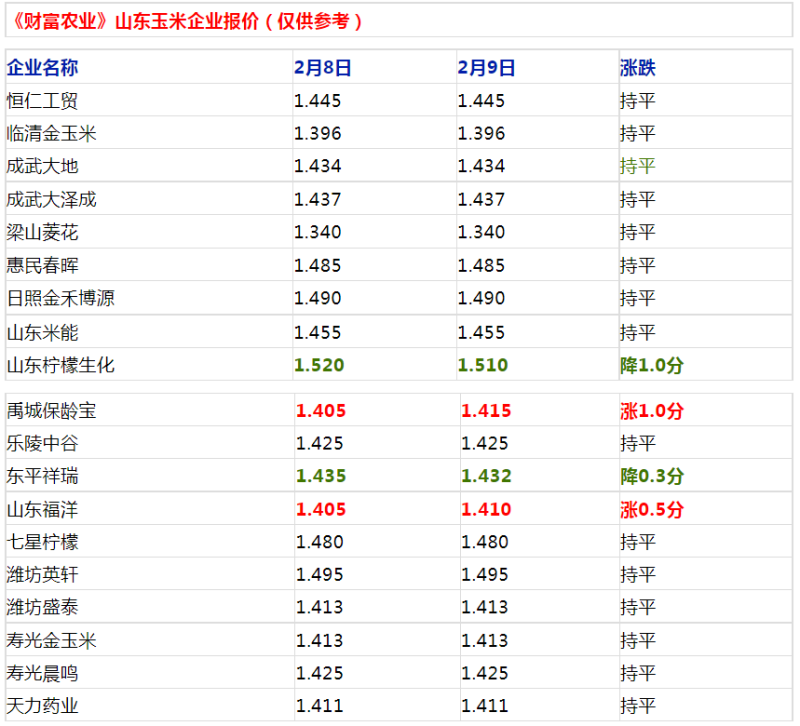Select the company name 七星柠檬
The width and height of the screenshot is (800, 726).
click(42, 542)
